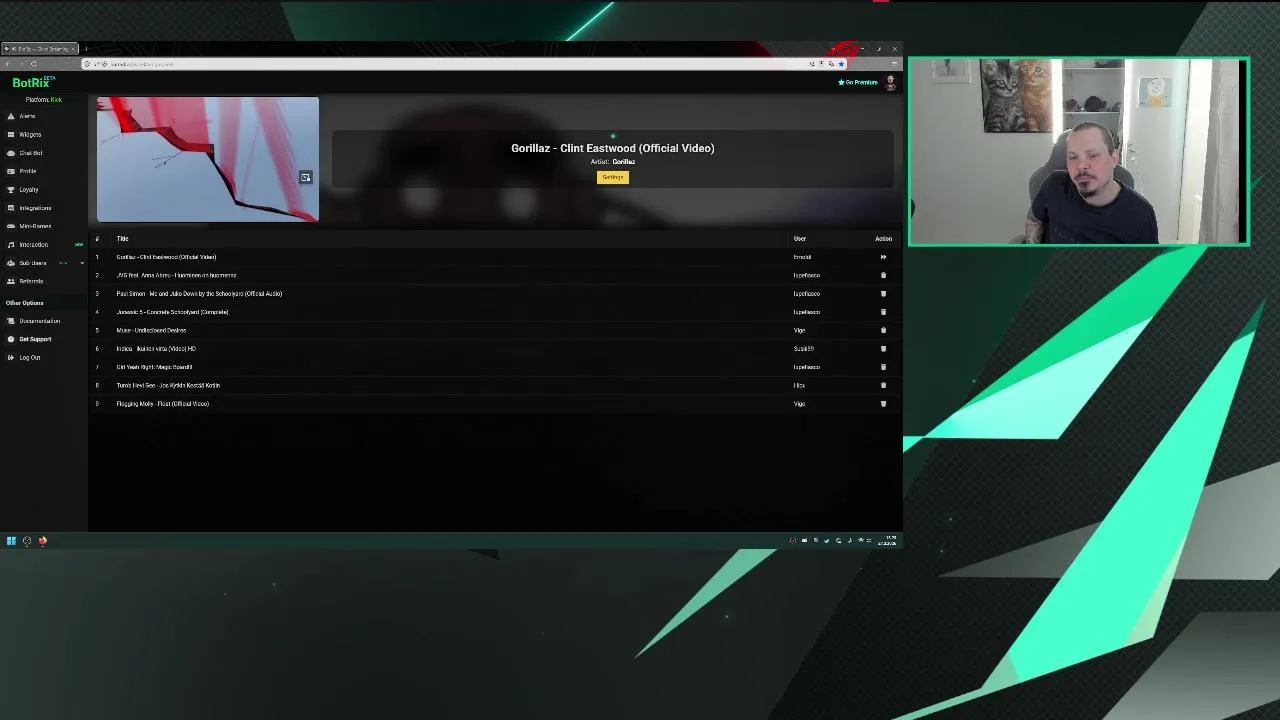
Task: Click the Action column header
Action: pyautogui.click(x=883, y=239)
